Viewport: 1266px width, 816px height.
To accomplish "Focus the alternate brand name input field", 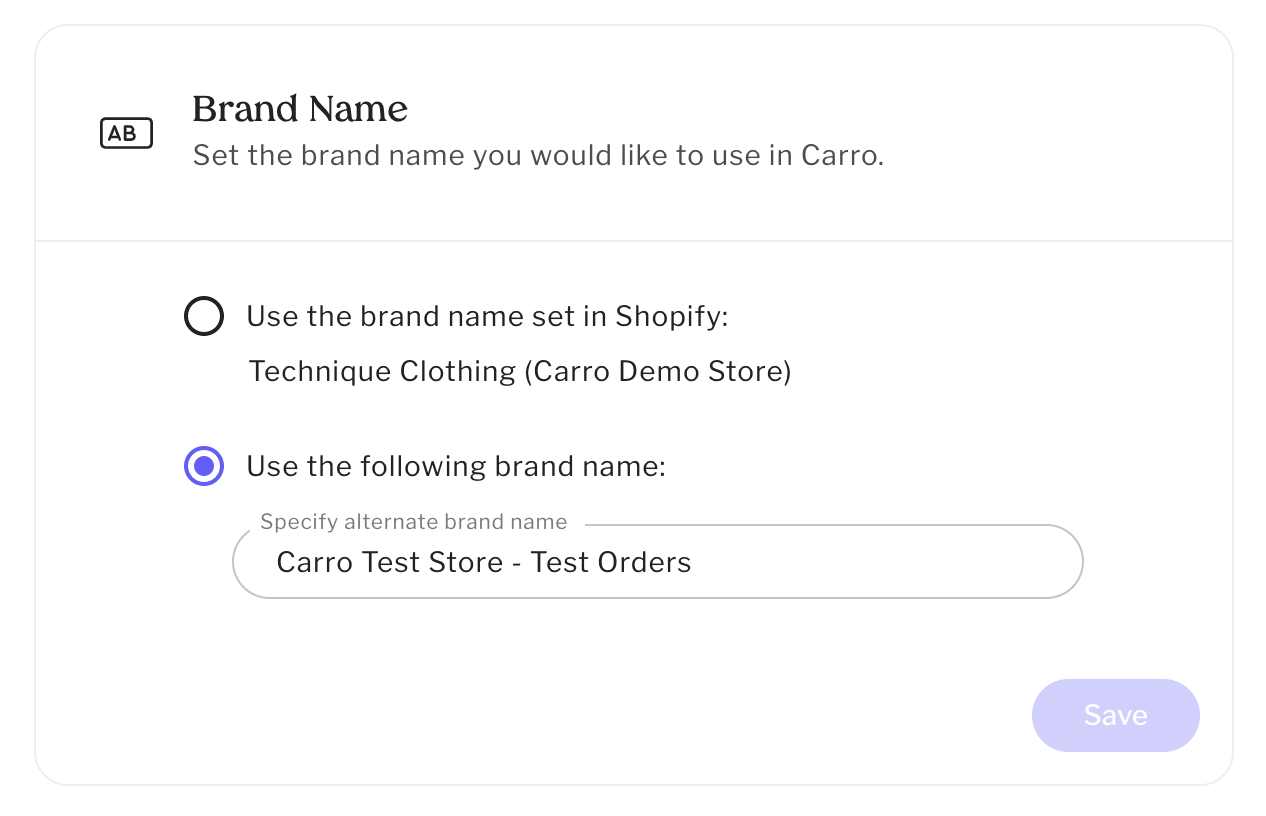I will (657, 562).
